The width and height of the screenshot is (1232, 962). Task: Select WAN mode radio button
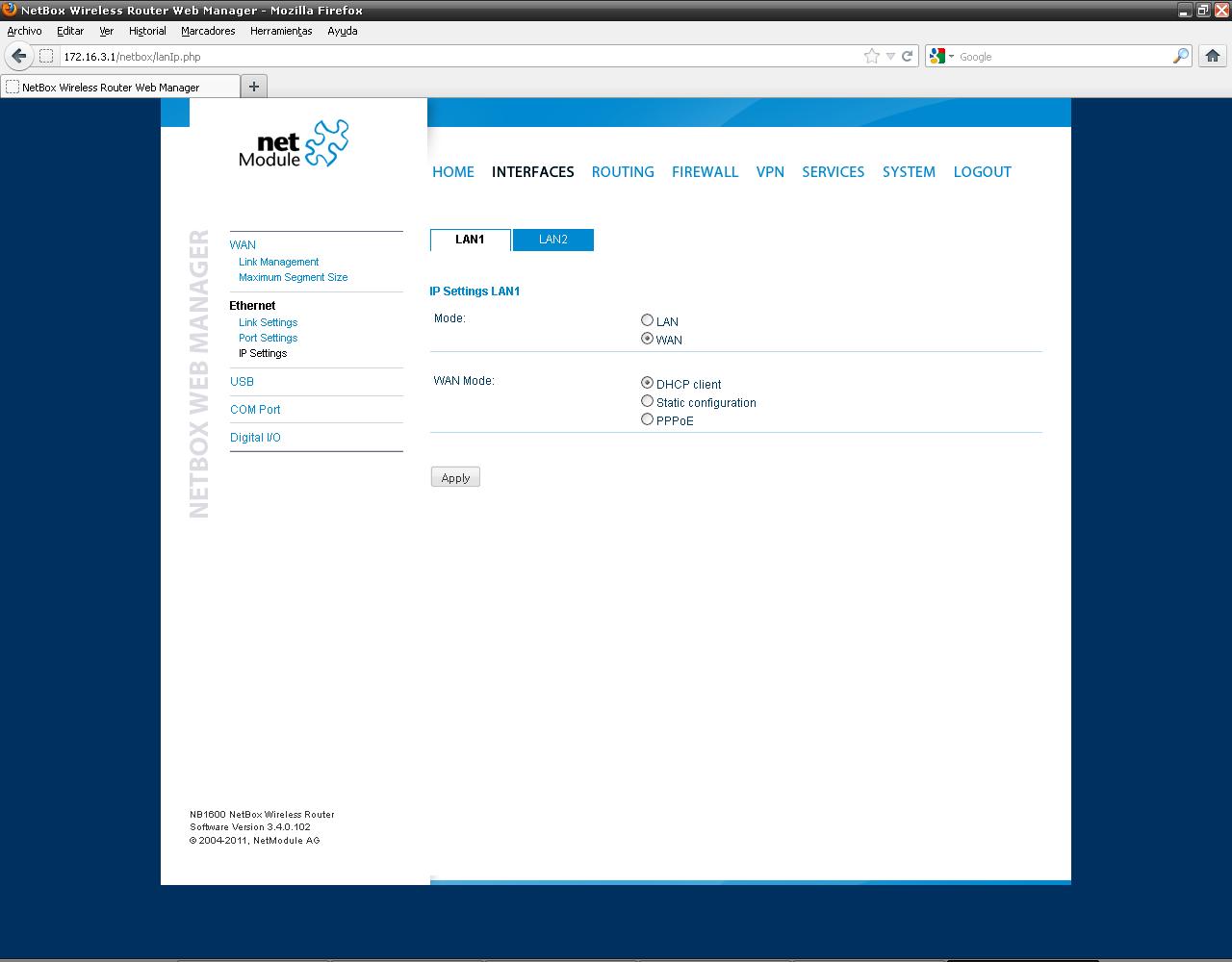pyautogui.click(x=647, y=339)
